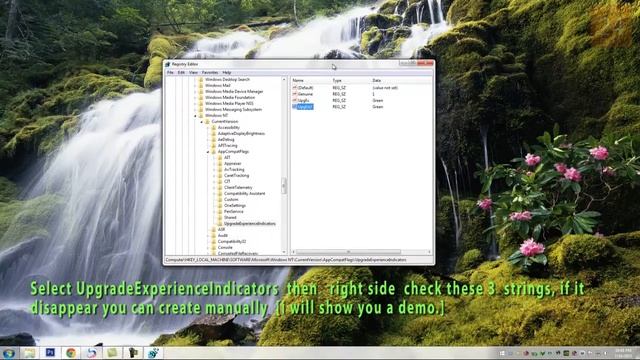Click the APITracing folder icon
This screenshot has width=640, height=360.
(213, 145)
